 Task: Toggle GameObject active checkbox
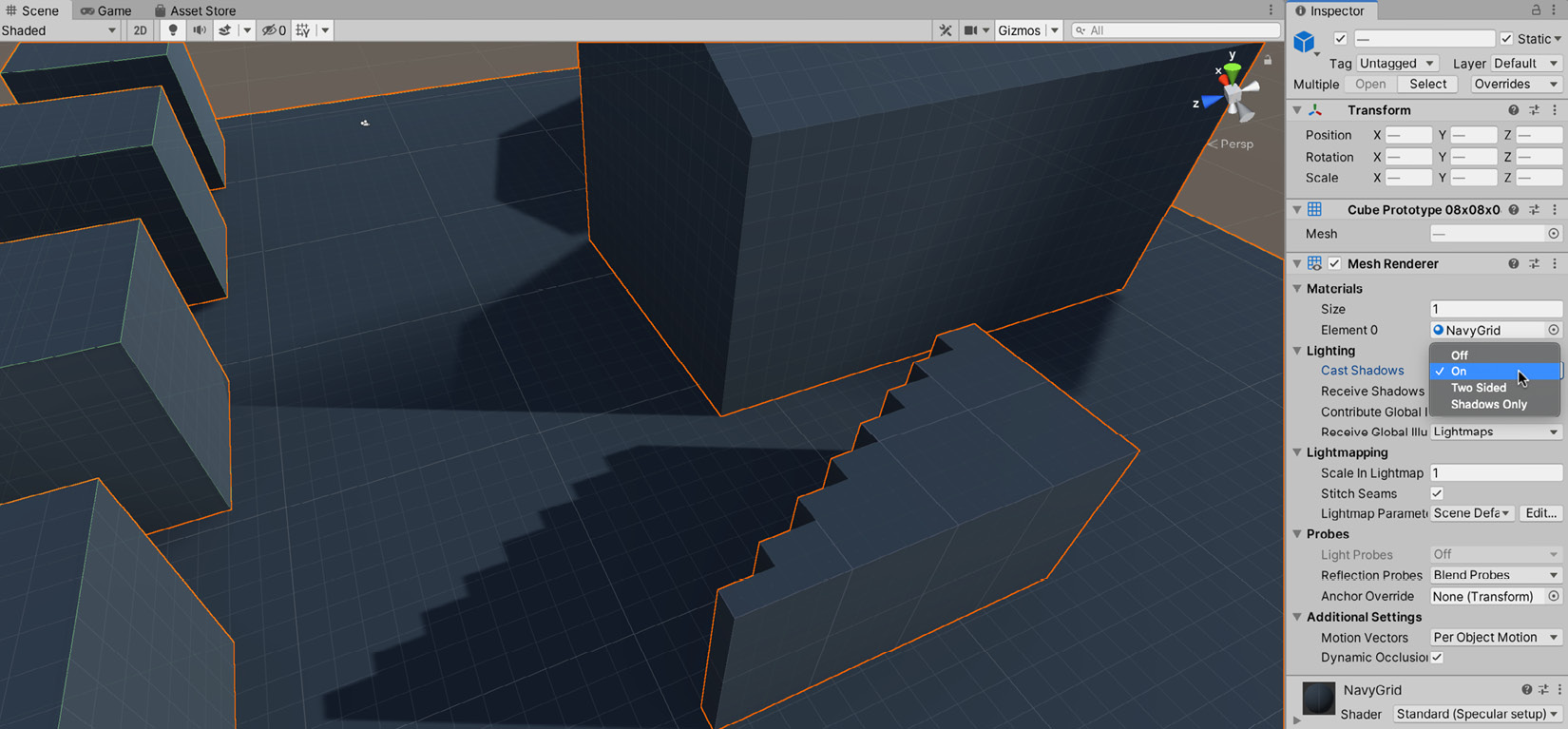[1340, 39]
